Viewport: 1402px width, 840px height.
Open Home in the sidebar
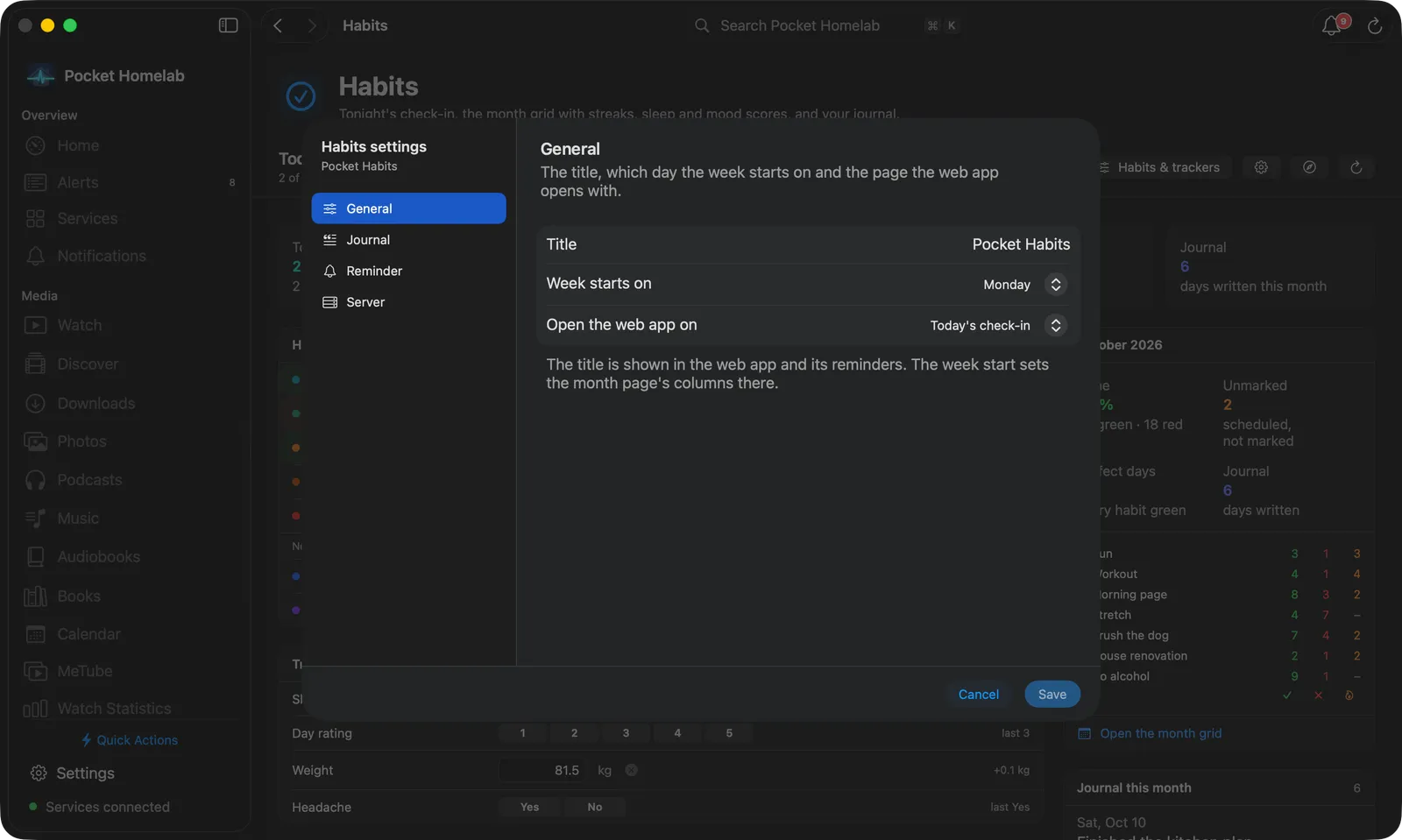[130, 145]
